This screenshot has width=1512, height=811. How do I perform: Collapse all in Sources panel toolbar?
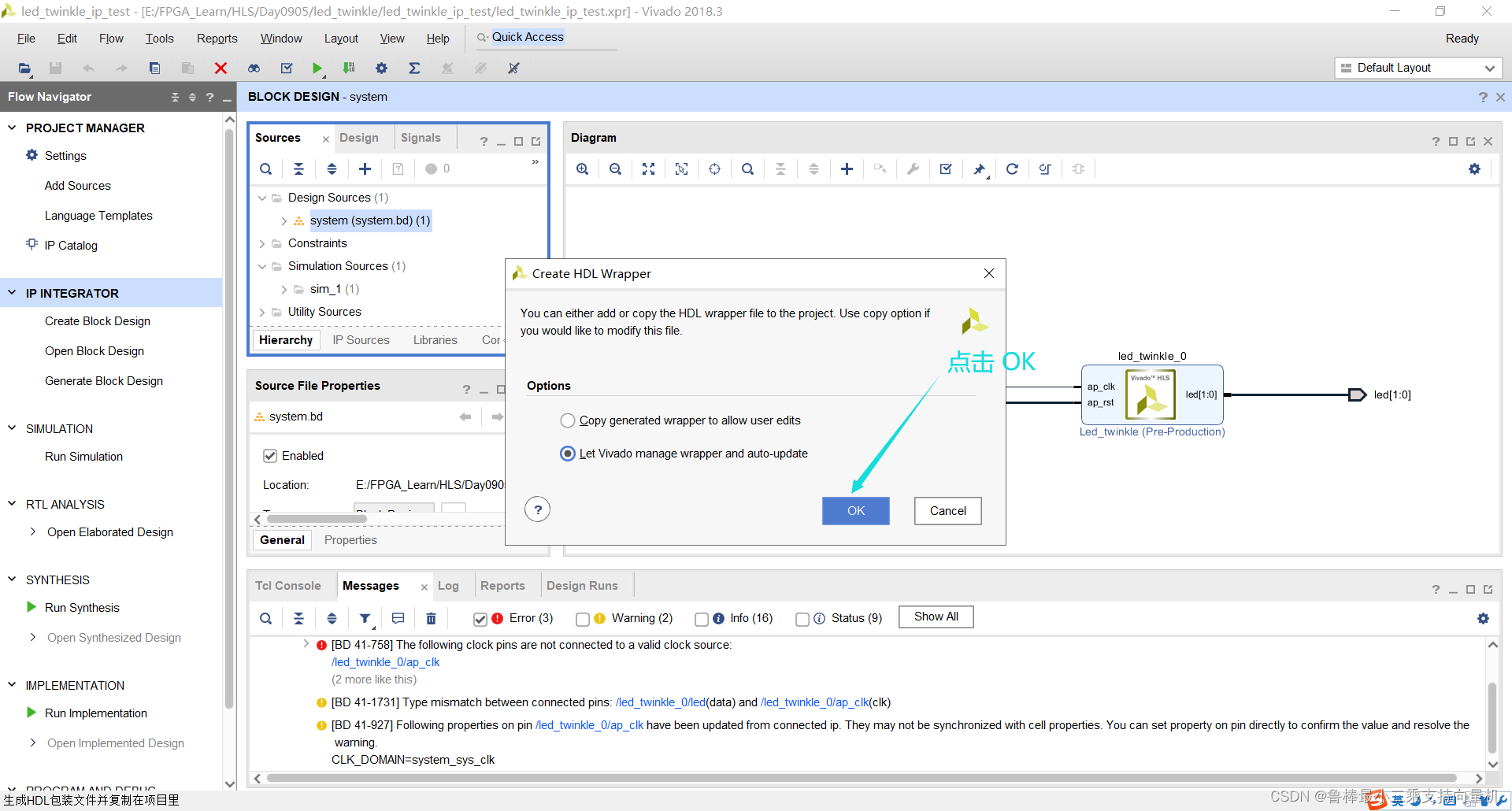(298, 168)
